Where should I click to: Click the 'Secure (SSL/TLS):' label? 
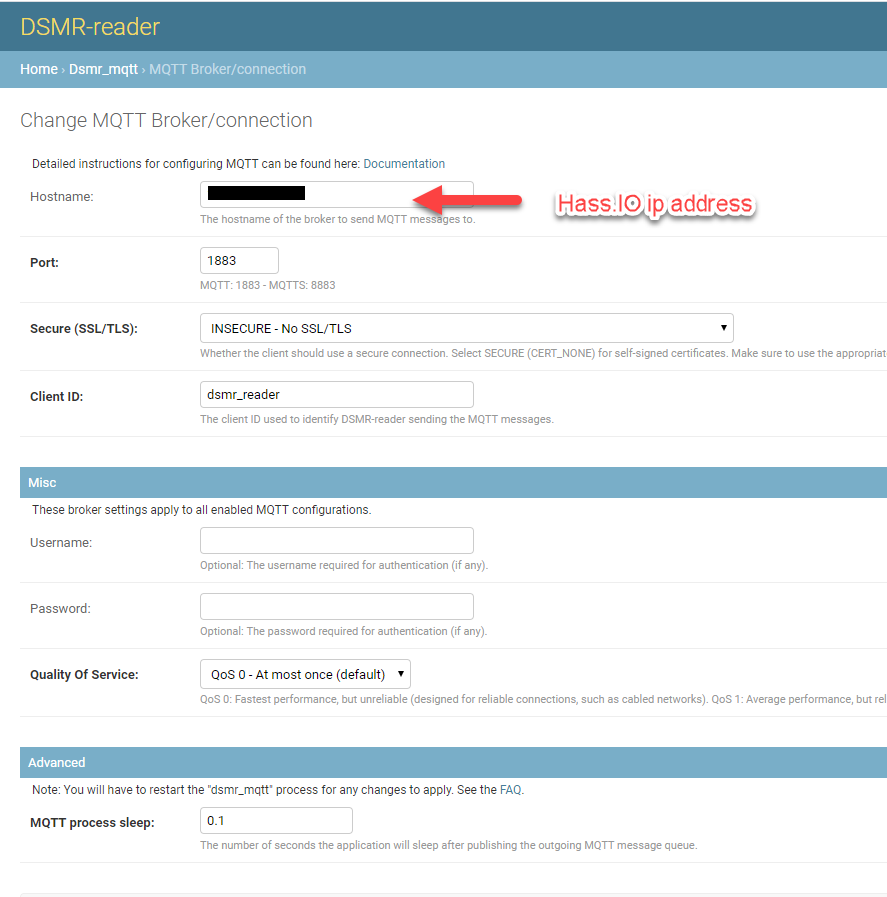point(84,329)
